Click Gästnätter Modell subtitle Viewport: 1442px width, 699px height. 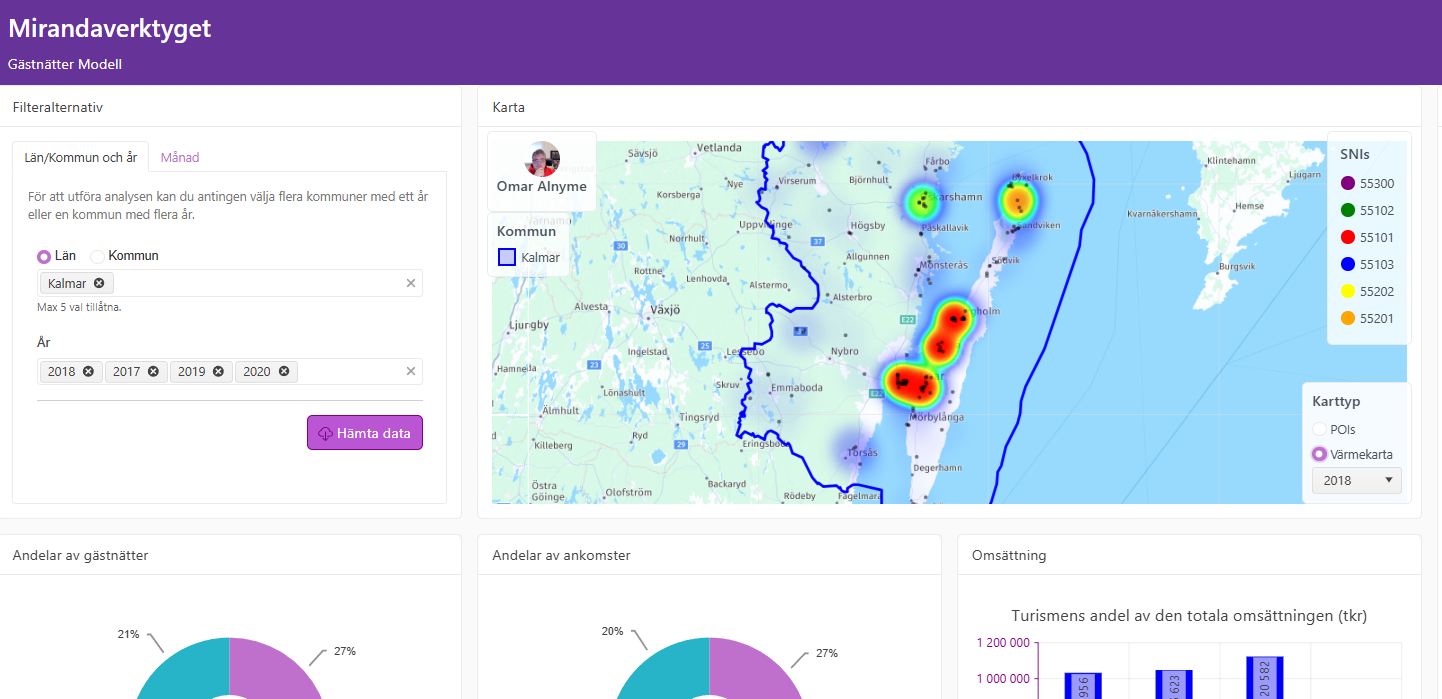[x=65, y=64]
